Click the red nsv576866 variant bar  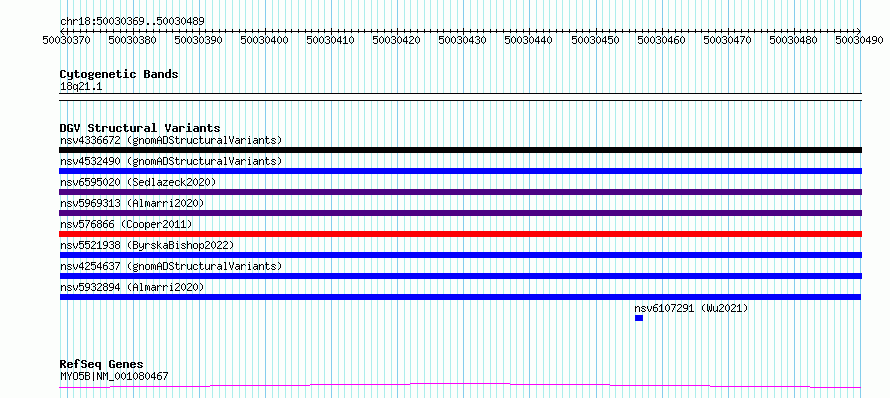460,234
